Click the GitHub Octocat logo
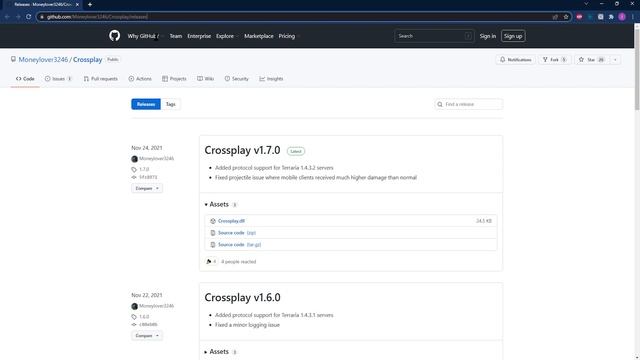The height and width of the screenshot is (360, 640). 115,36
